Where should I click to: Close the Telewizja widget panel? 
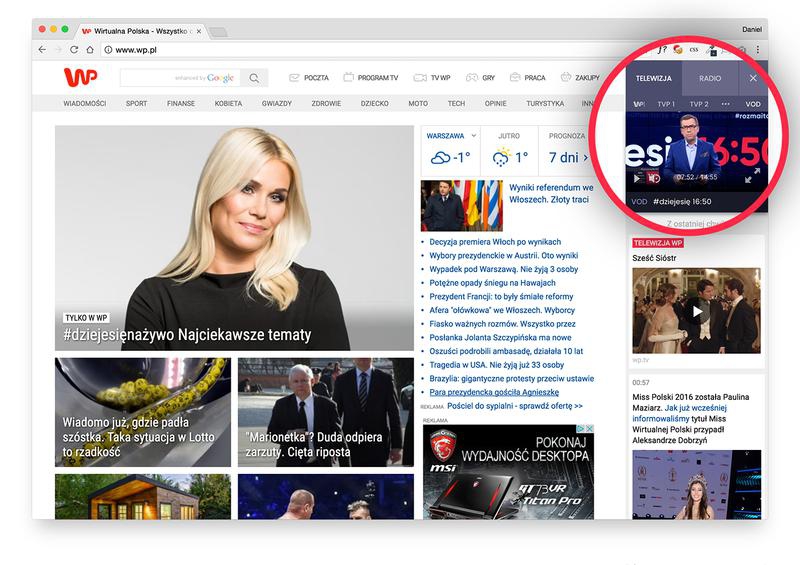coord(753,78)
